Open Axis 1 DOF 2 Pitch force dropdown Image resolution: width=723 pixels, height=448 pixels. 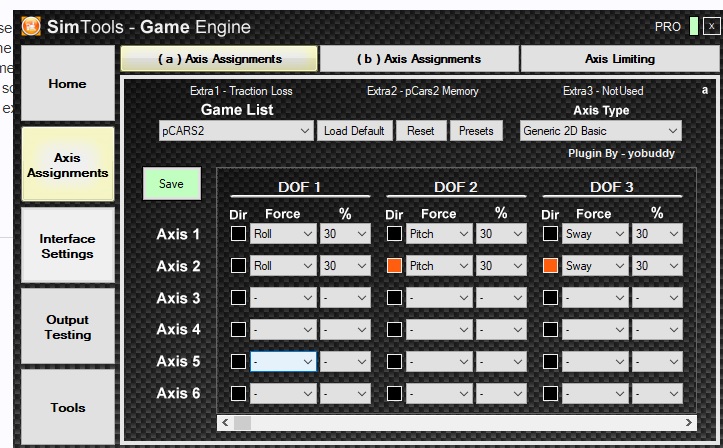[x=439, y=234]
